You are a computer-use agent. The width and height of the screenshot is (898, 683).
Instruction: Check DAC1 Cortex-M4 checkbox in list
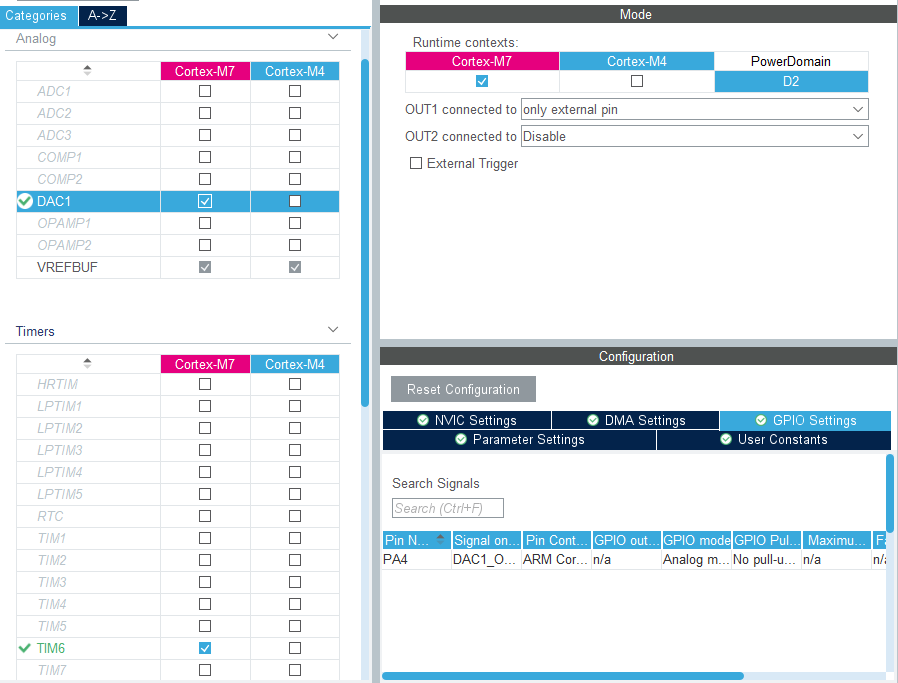coord(295,201)
